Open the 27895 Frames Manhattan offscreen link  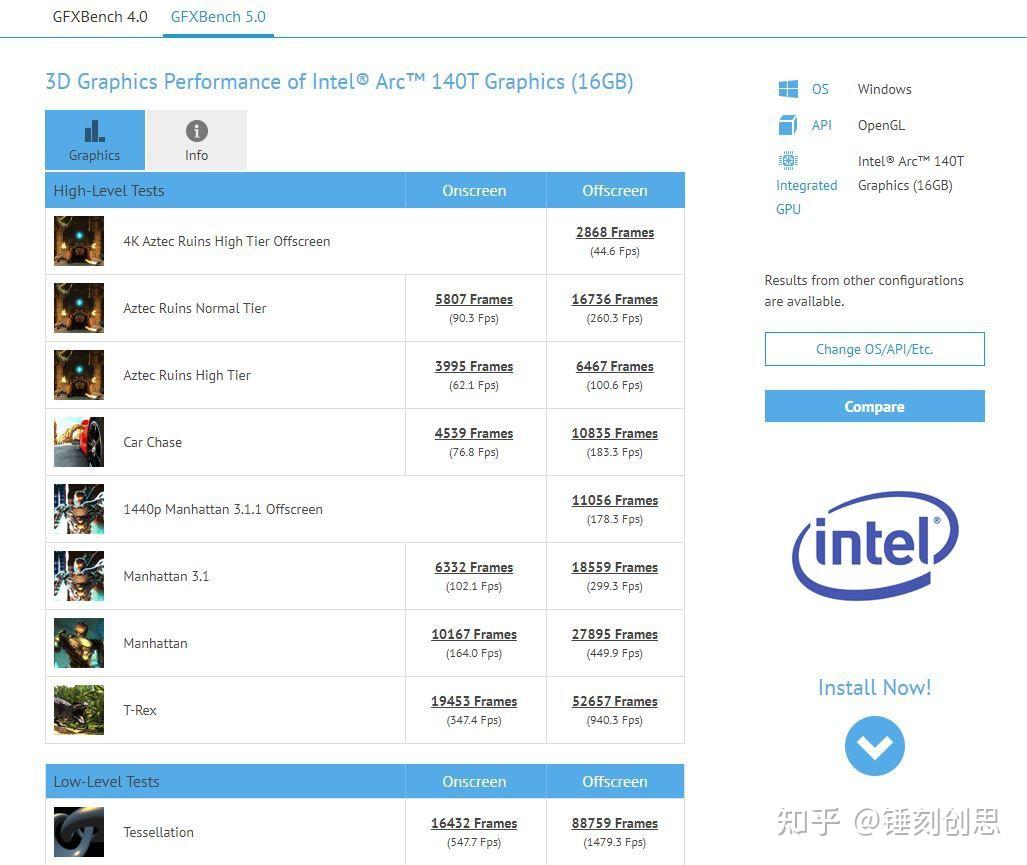point(614,634)
